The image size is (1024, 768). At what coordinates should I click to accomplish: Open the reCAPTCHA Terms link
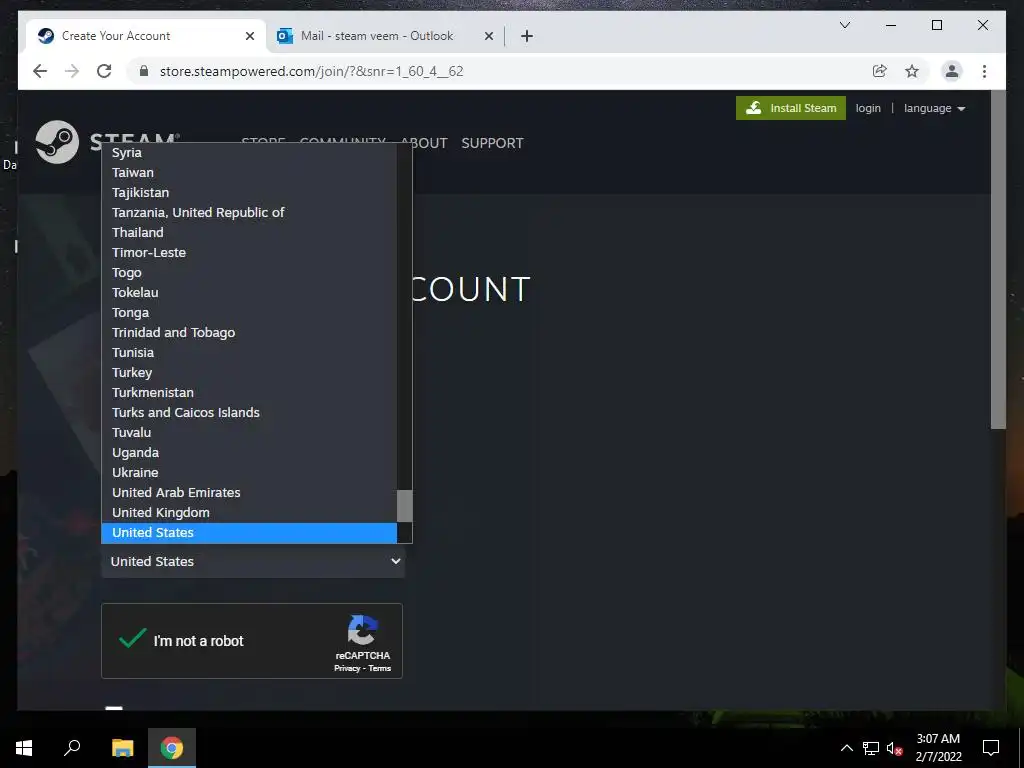(x=379, y=668)
